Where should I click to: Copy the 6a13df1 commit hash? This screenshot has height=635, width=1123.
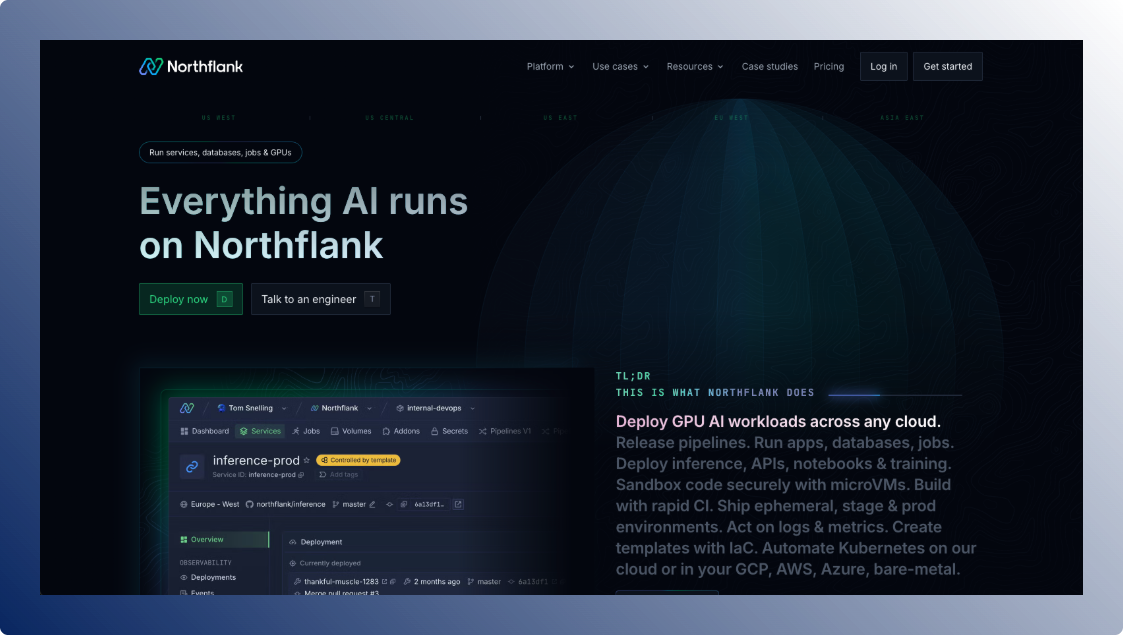coord(404,505)
